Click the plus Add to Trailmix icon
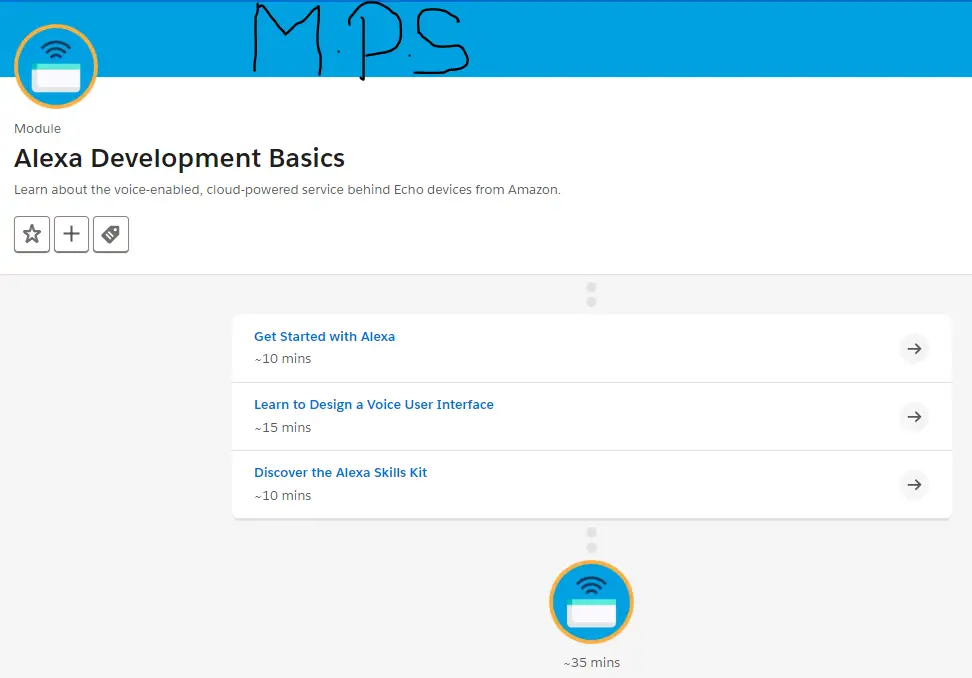The image size is (972, 678). (71, 235)
